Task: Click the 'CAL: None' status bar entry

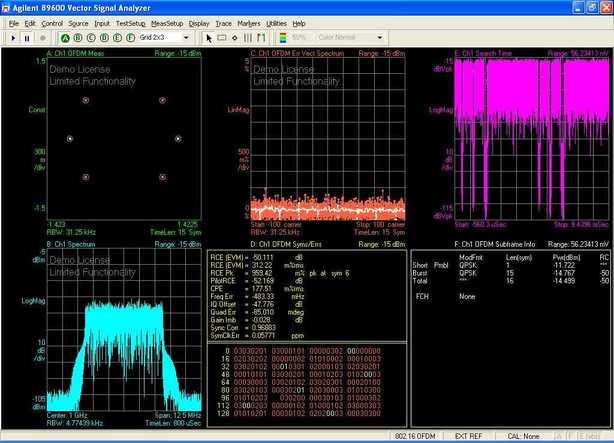Action: [523, 436]
